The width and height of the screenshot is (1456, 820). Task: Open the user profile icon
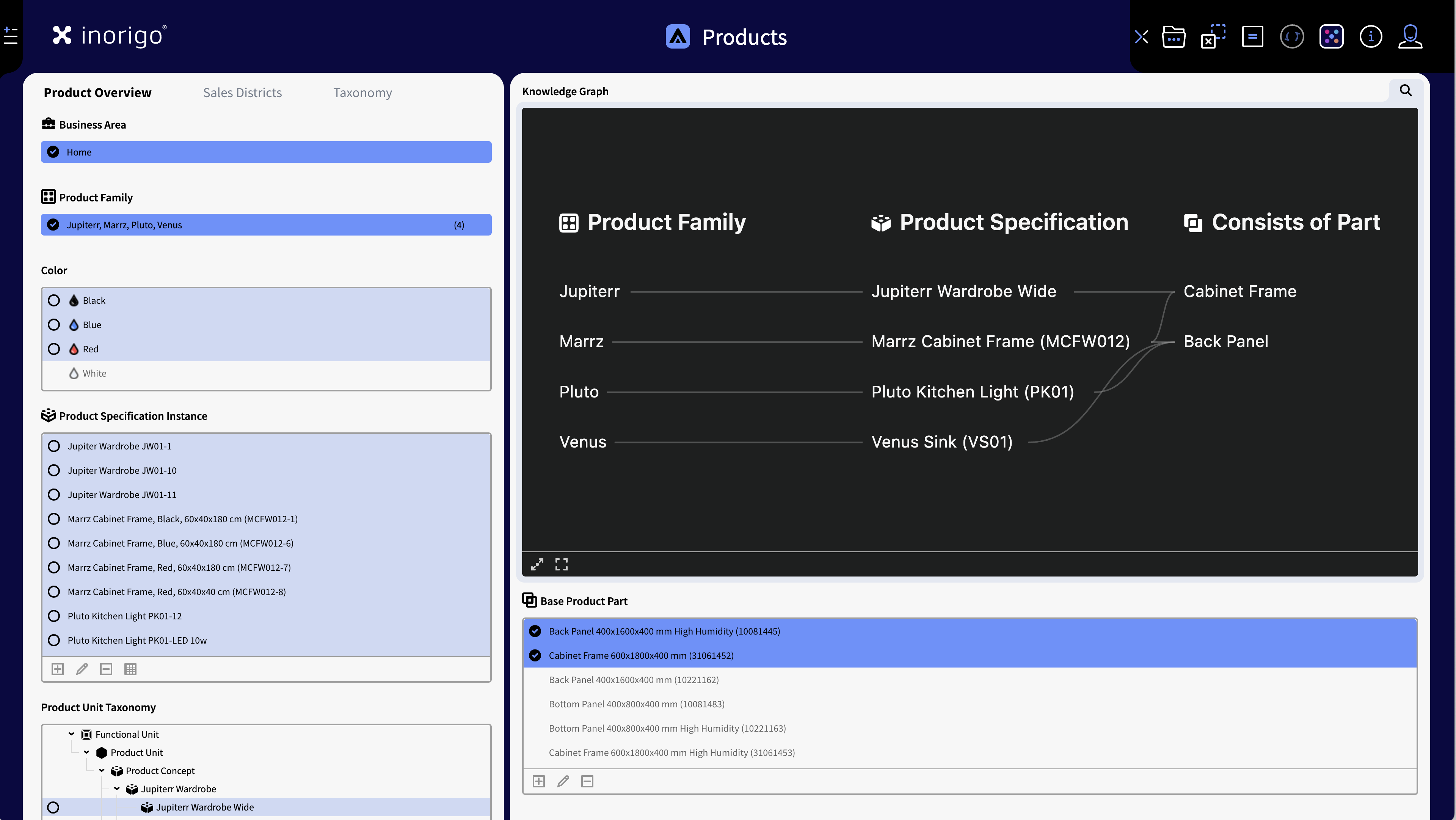[x=1410, y=37]
